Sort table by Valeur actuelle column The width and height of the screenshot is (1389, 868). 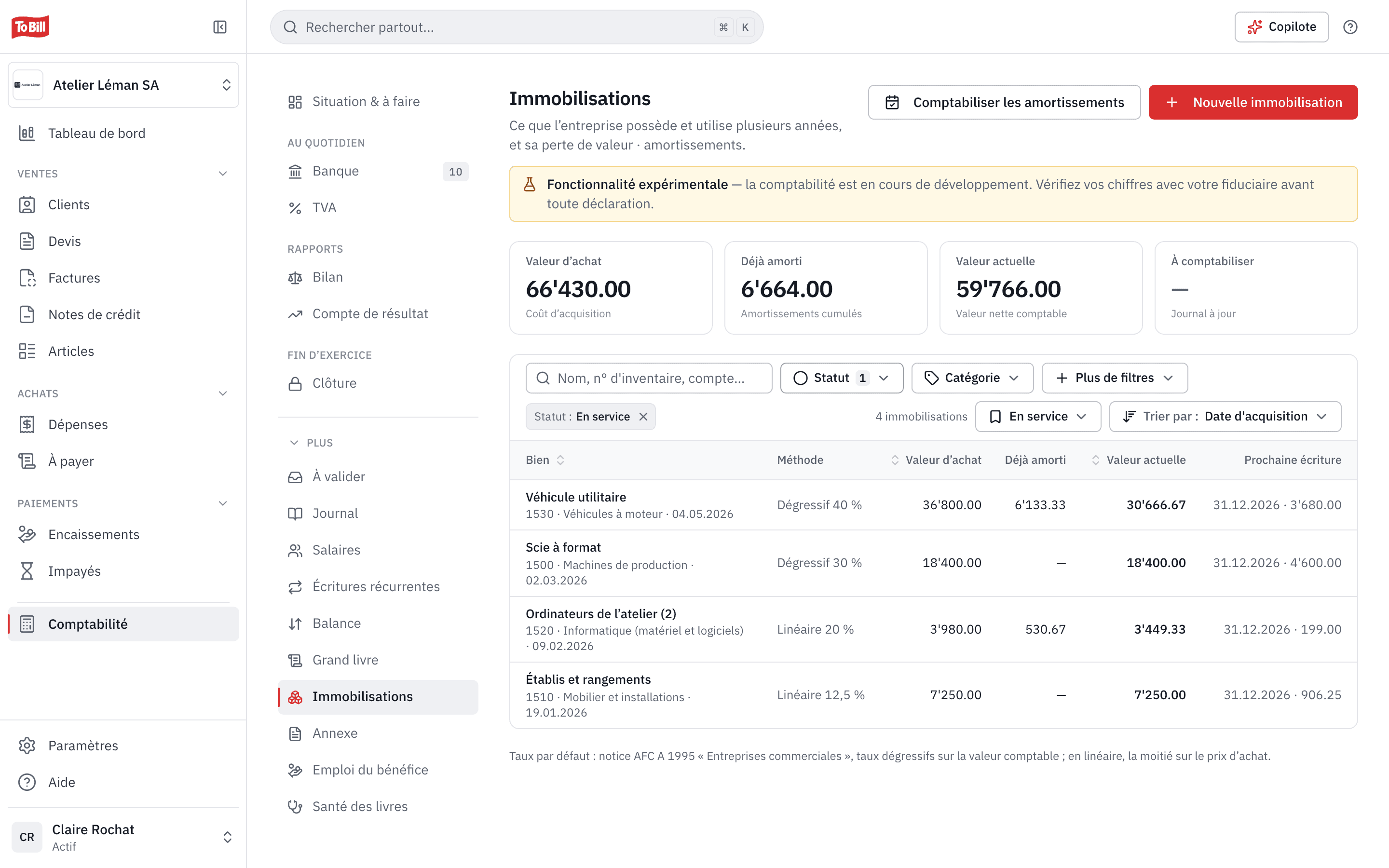pos(1138,460)
